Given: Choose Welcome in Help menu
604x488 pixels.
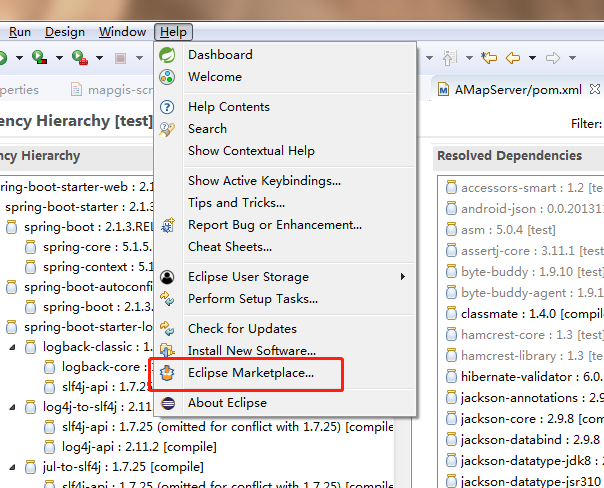Looking at the screenshot, I should point(215,77).
